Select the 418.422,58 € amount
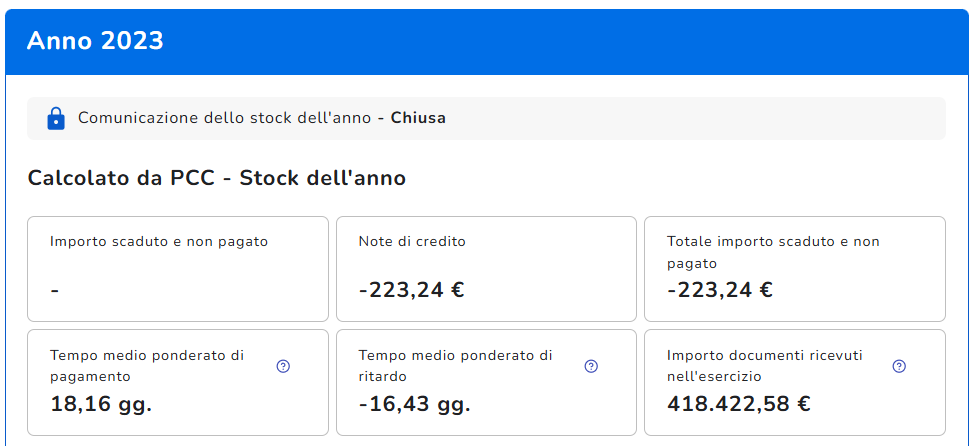This screenshot has width=974, height=446. pyautogui.click(x=738, y=404)
